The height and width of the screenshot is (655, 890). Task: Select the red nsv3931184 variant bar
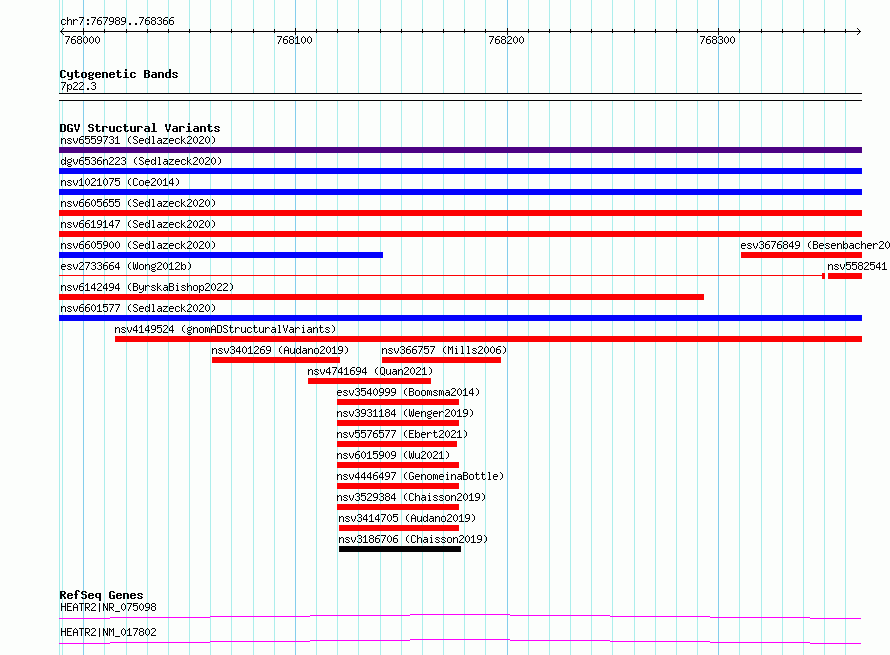click(398, 423)
